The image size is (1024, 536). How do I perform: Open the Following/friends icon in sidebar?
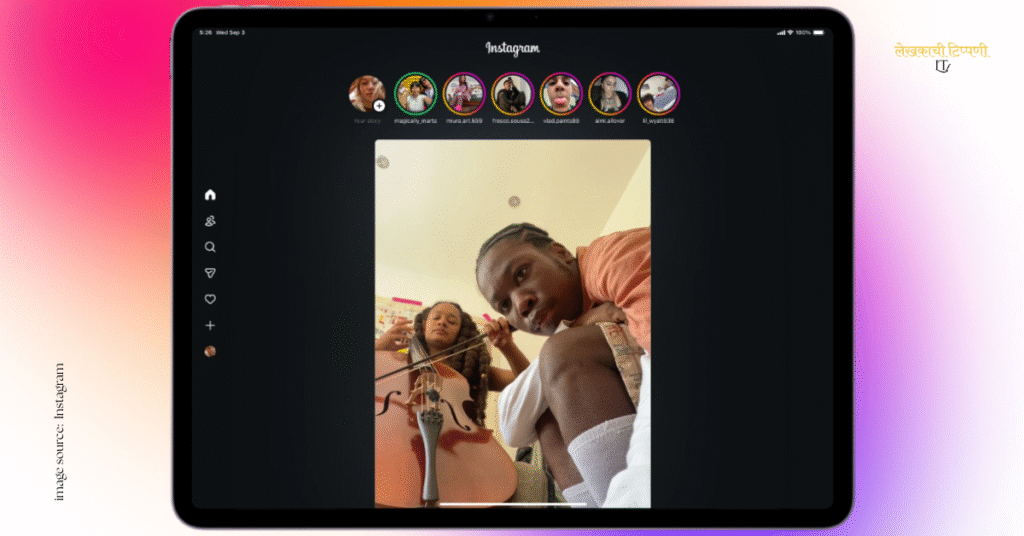[210, 221]
